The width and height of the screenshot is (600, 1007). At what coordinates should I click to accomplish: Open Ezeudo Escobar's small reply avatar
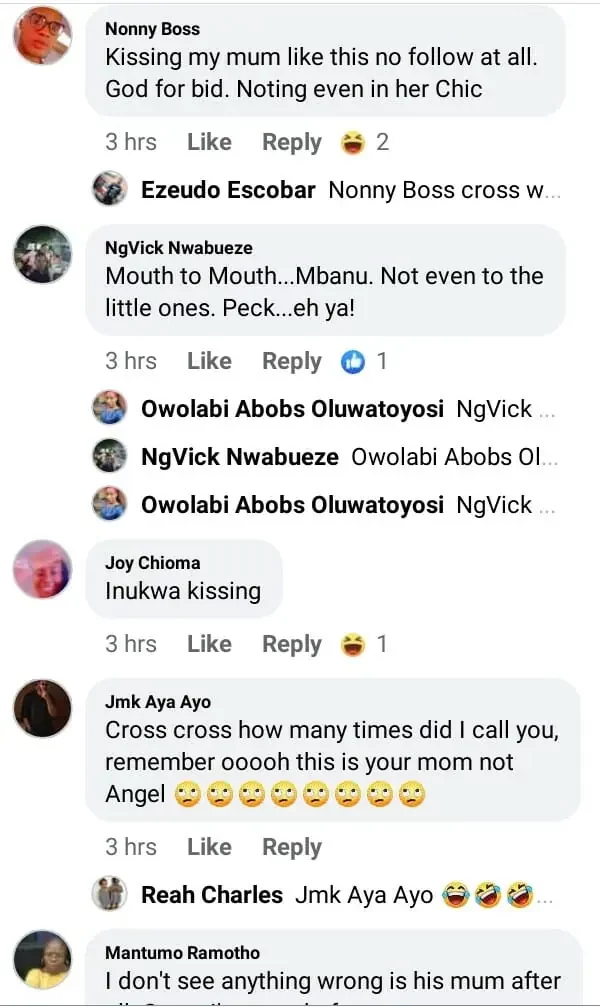tap(109, 190)
